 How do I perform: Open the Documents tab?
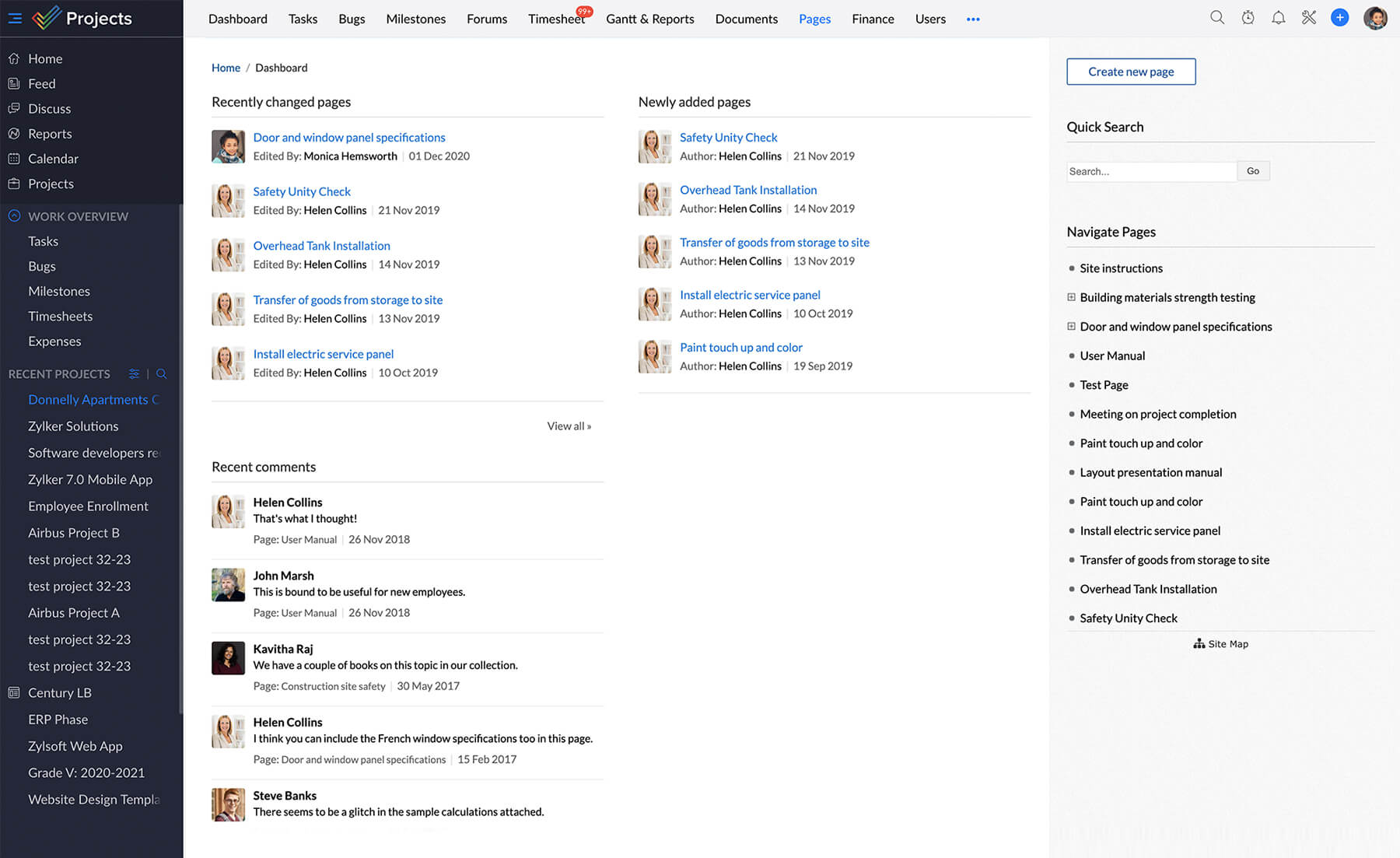pos(746,19)
